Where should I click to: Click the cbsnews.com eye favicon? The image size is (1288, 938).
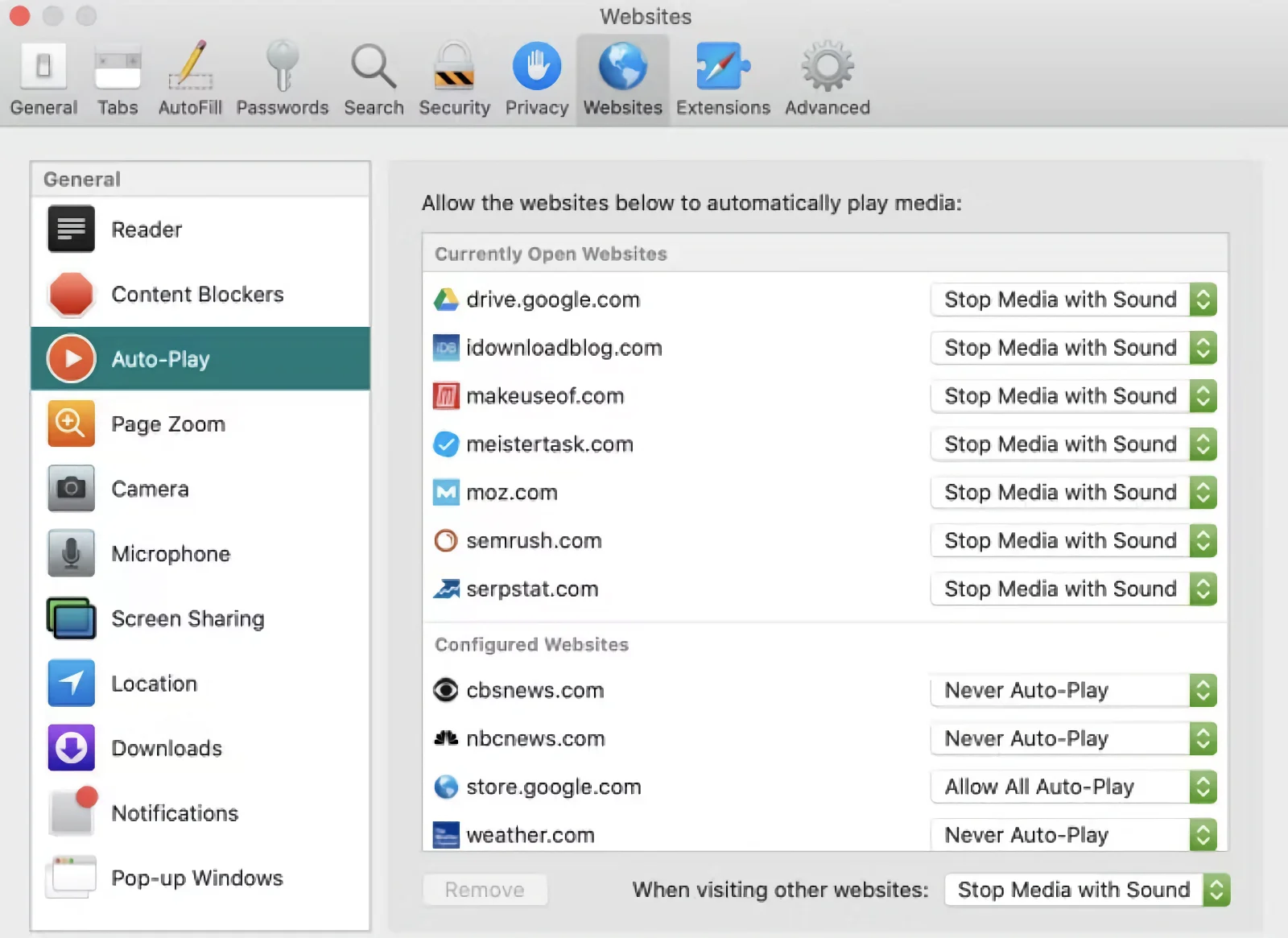446,690
